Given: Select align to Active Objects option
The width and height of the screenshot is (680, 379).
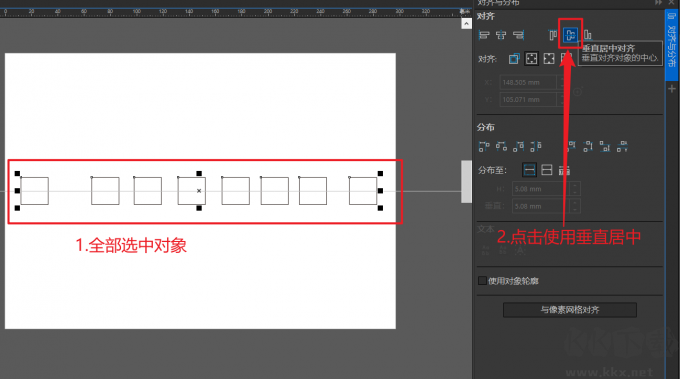Looking at the screenshot, I should (x=514, y=59).
